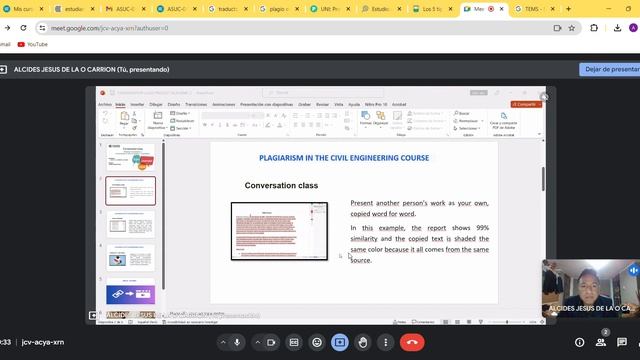
Task: Reload the browser page
Action: click(23, 28)
